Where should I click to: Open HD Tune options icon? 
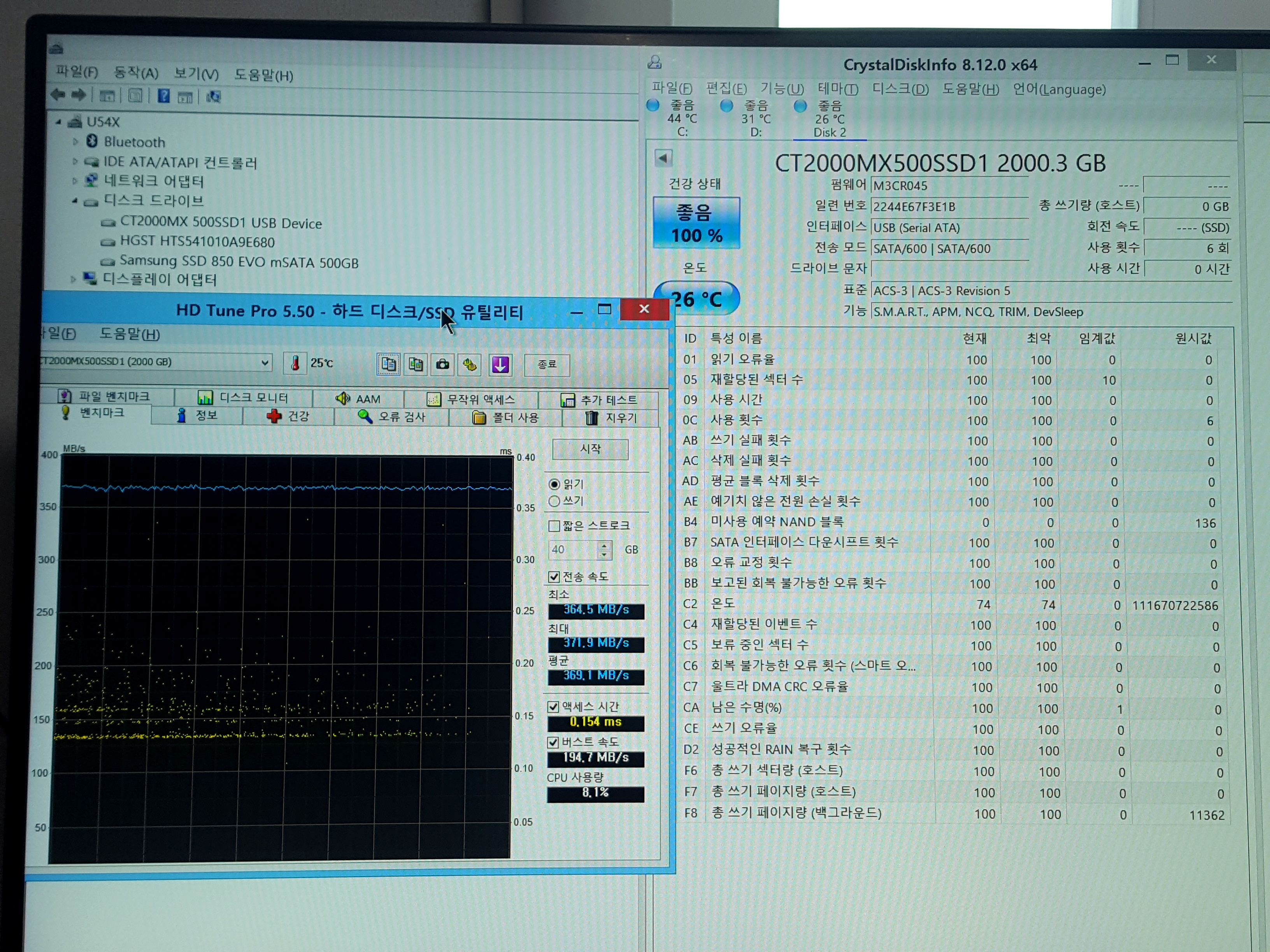click(470, 364)
